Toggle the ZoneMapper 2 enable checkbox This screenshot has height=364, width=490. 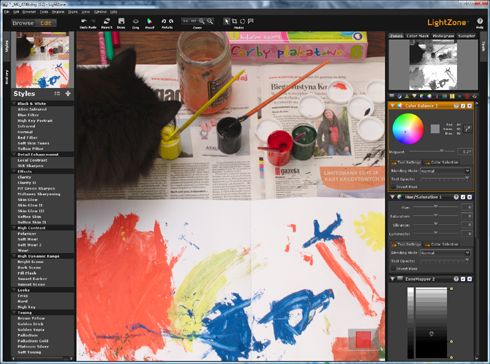pos(463,279)
